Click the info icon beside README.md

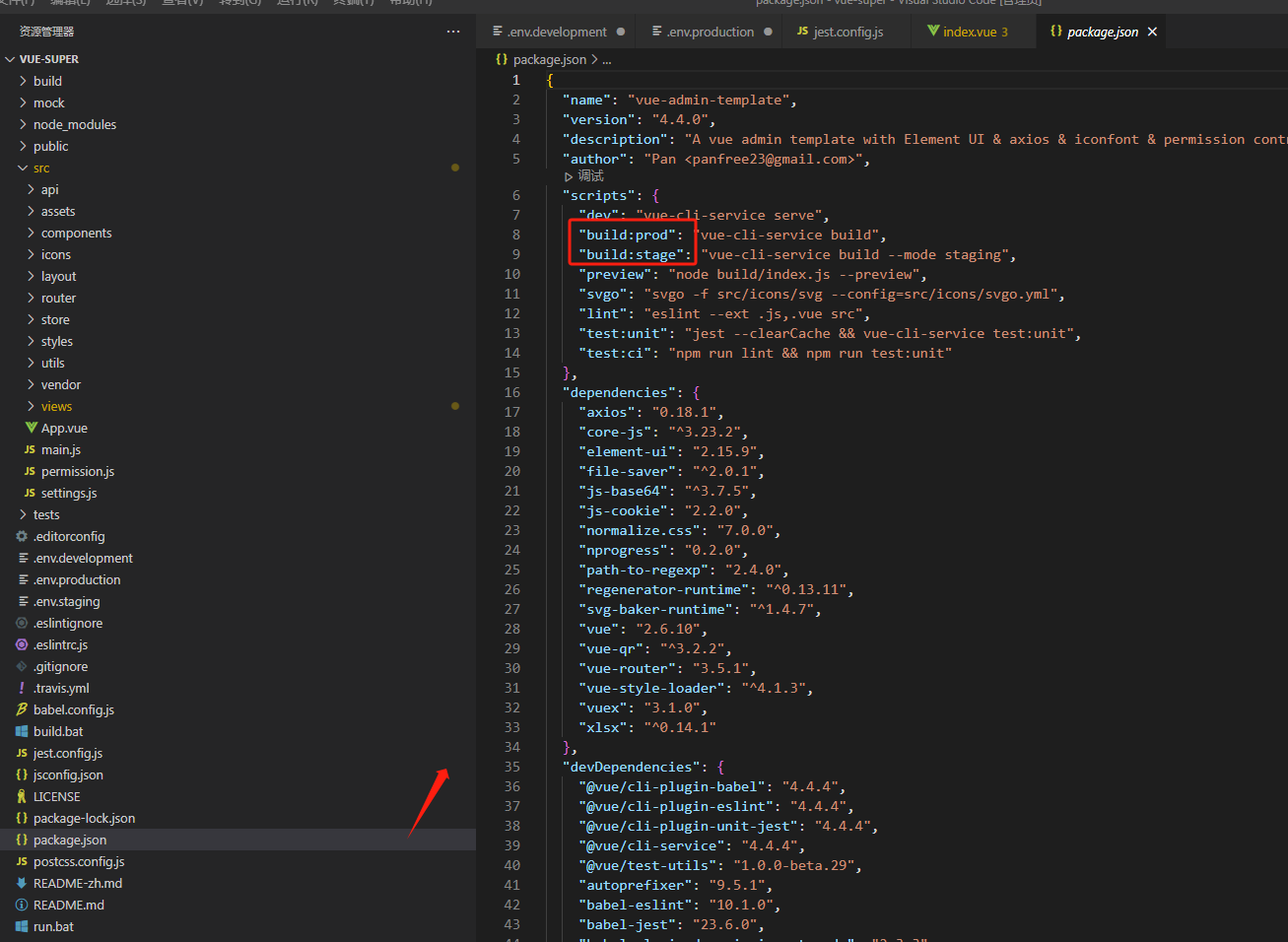pyautogui.click(x=22, y=905)
